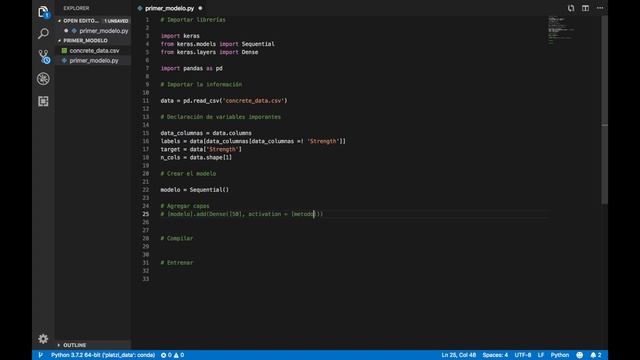Click the 'n_cols = data.shape[1]' line
Screen dimensions: 640x360
(196, 158)
